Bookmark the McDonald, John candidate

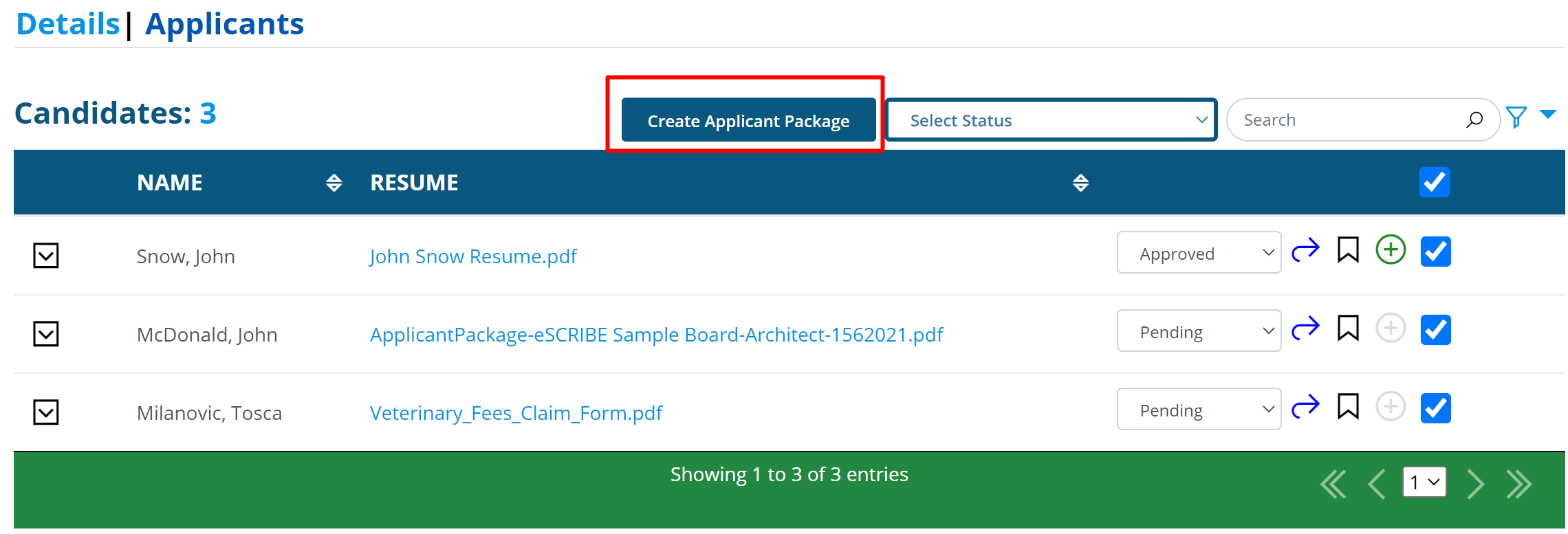tap(1347, 329)
